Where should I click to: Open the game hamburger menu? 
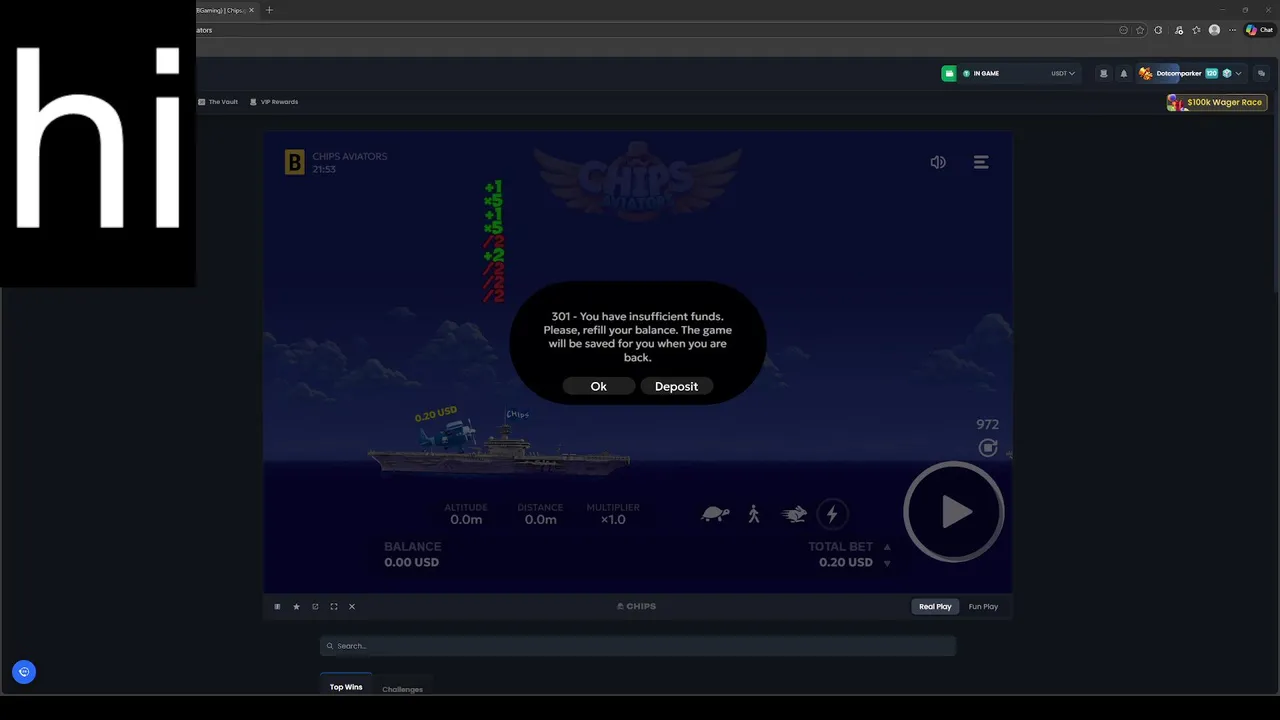pyautogui.click(x=981, y=162)
